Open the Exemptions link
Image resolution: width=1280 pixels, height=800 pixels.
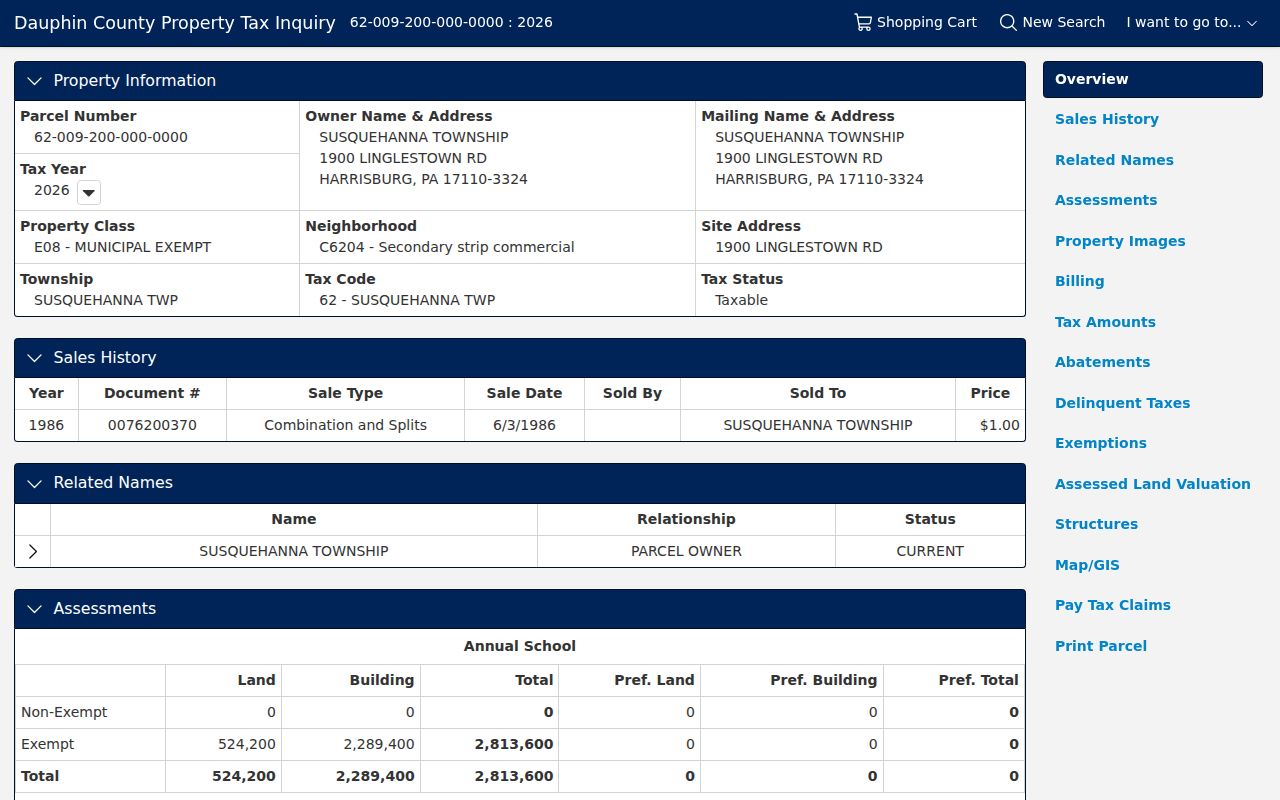pos(1100,443)
